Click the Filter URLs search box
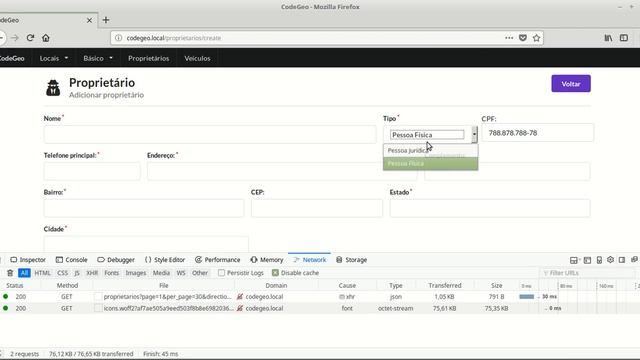Viewport: 640px width, 360px height. pyautogui.click(x=587, y=273)
